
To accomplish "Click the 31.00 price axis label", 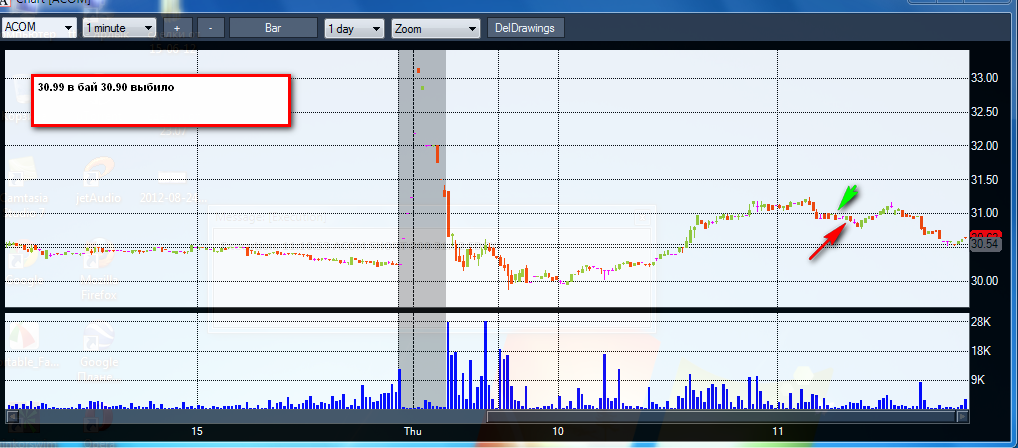I will 987,213.
